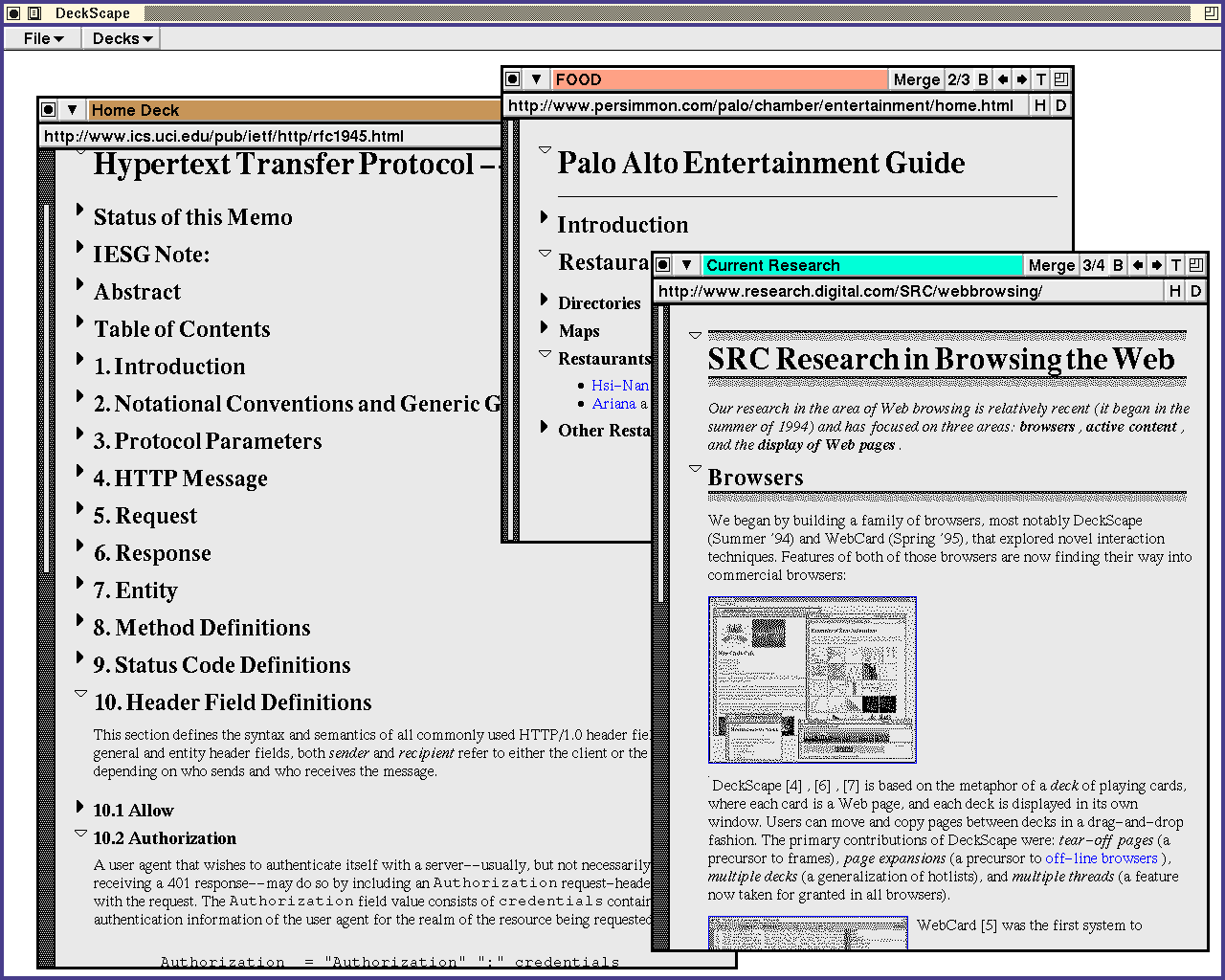Expand 8. Method Definitions section
This screenshot has width=1225, height=980.
(x=80, y=620)
